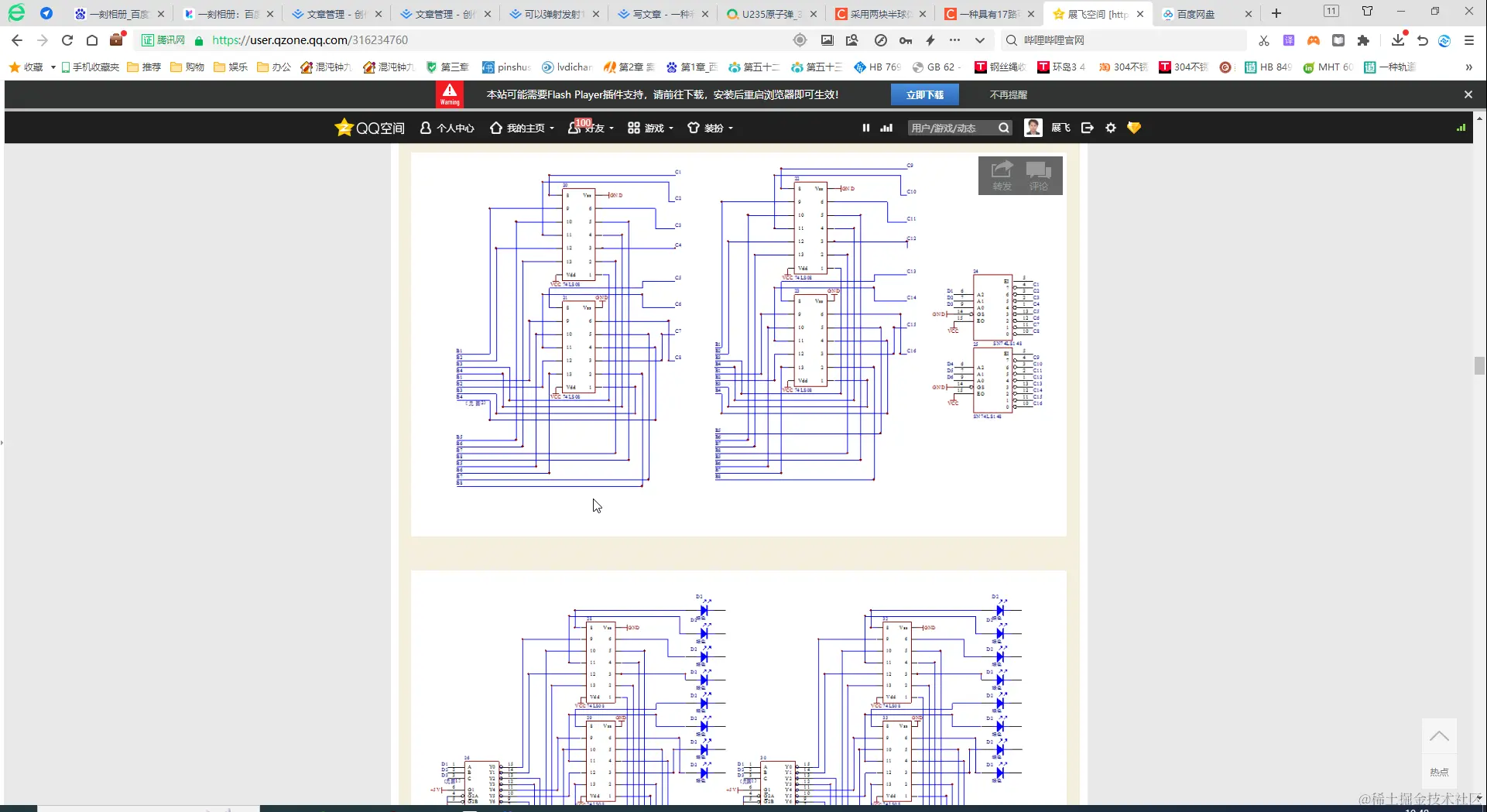Viewport: 1487px width, 812px height.
Task: Open the browser main menu
Action: [1469, 40]
